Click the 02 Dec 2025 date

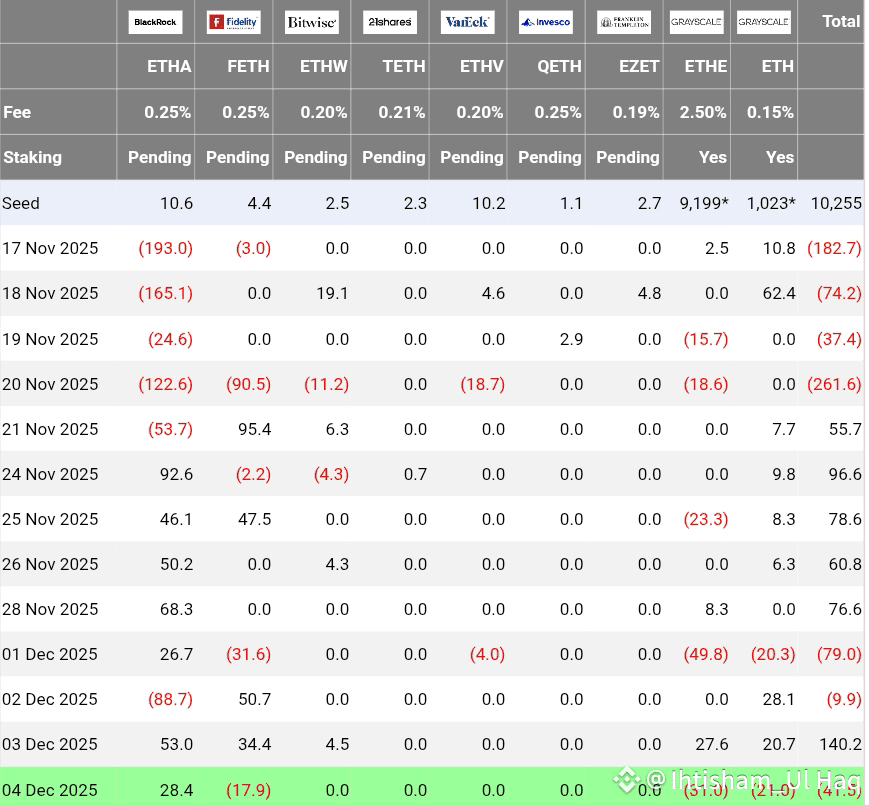click(50, 699)
